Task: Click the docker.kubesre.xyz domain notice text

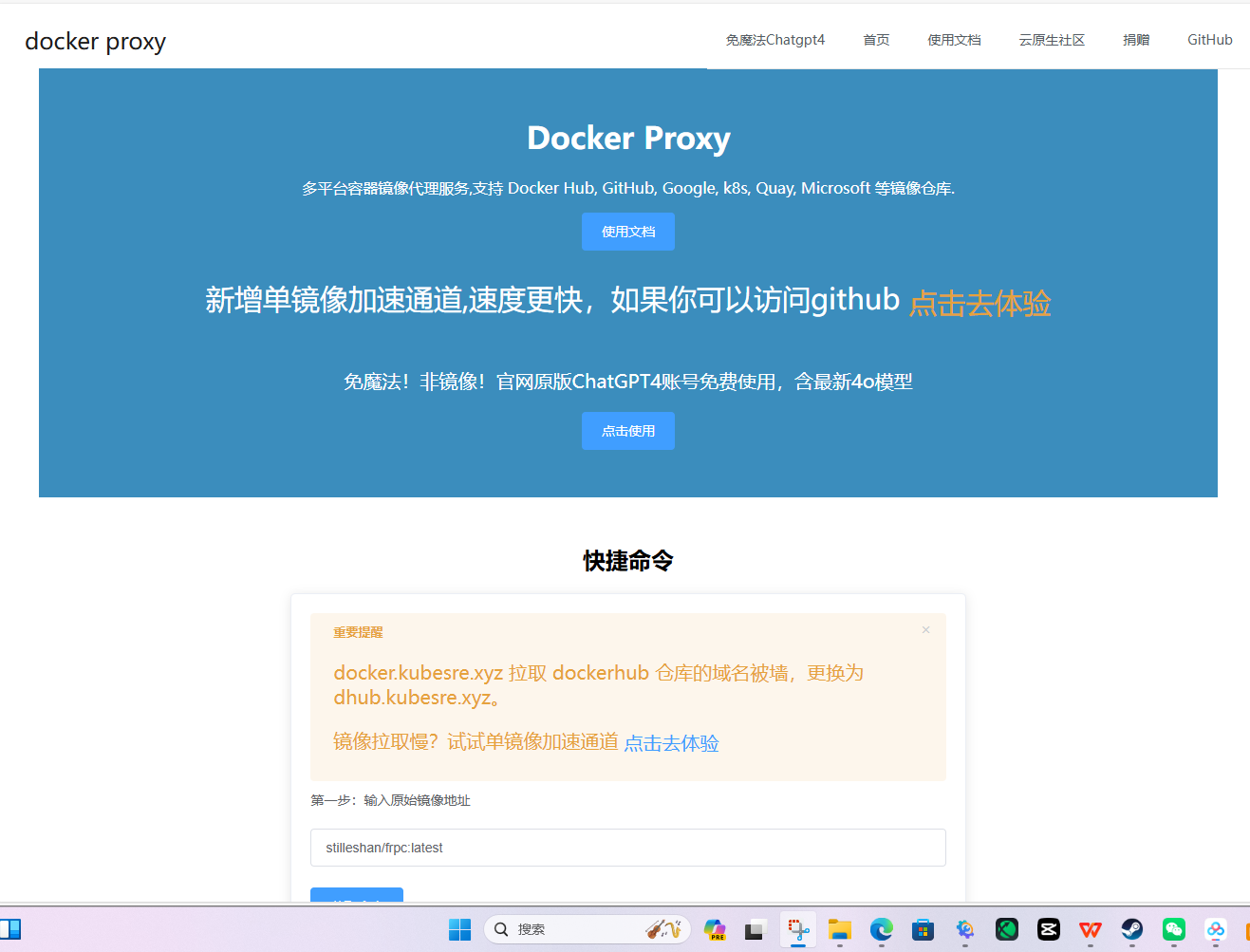Action: click(x=598, y=684)
